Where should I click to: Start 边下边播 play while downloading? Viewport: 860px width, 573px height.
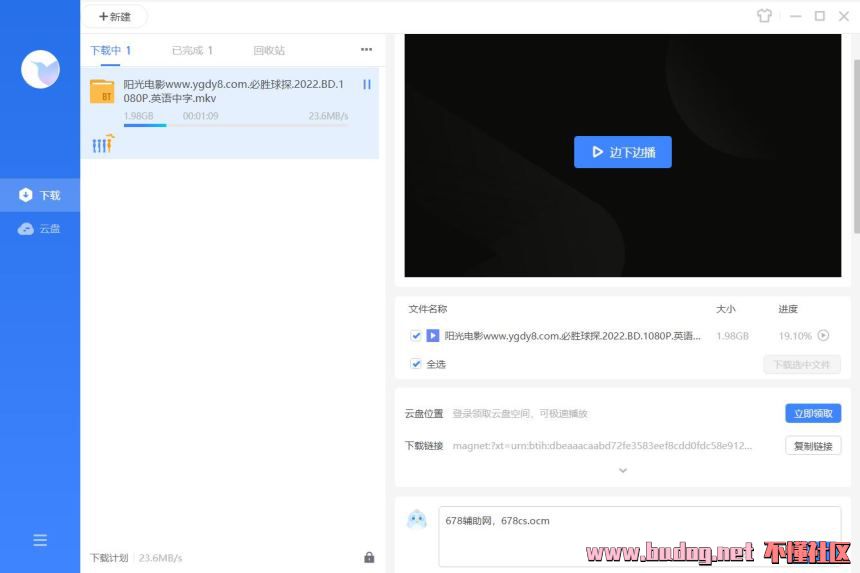623,152
